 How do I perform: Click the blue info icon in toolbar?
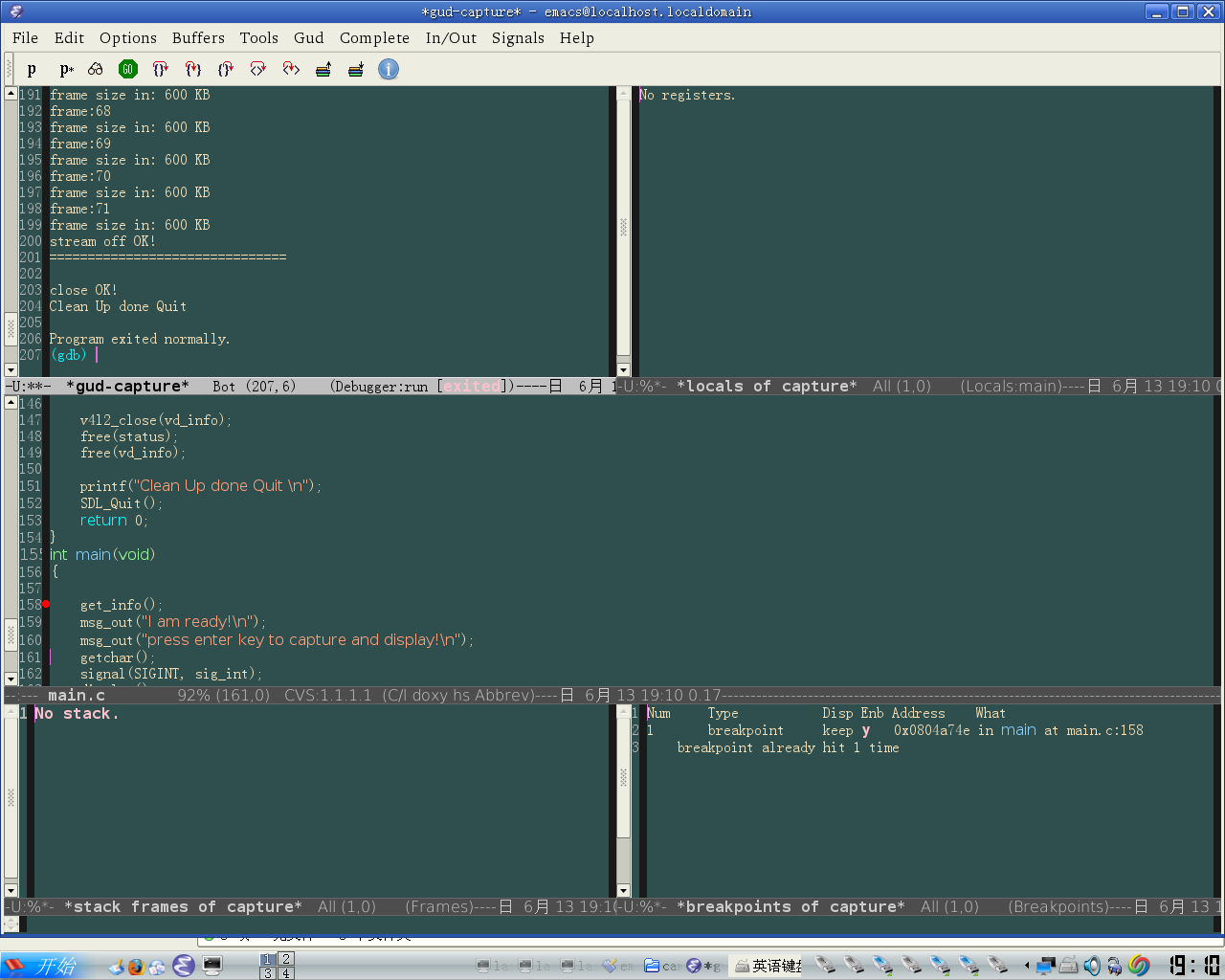389,69
